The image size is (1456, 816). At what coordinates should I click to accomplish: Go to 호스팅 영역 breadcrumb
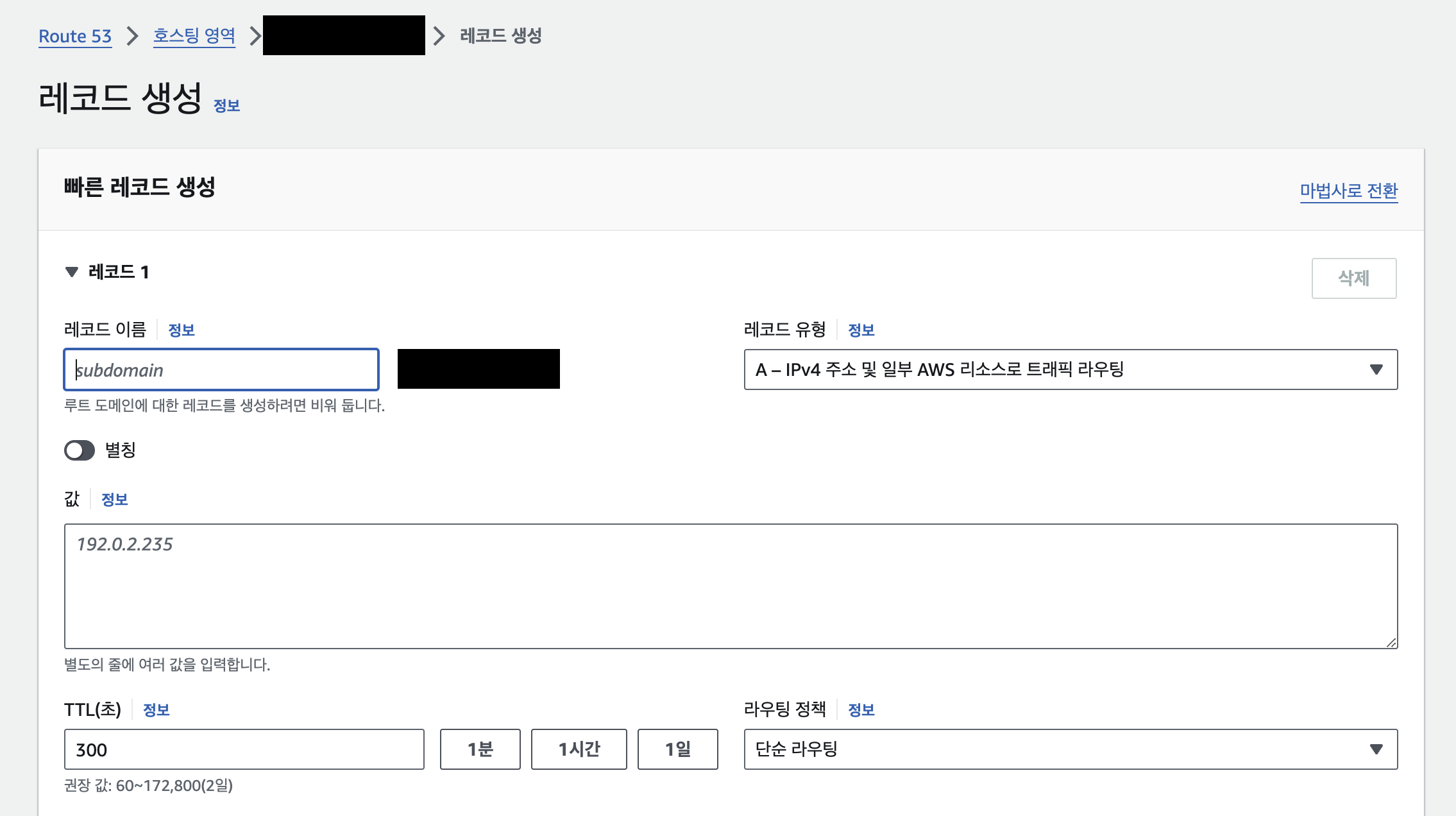tap(194, 36)
